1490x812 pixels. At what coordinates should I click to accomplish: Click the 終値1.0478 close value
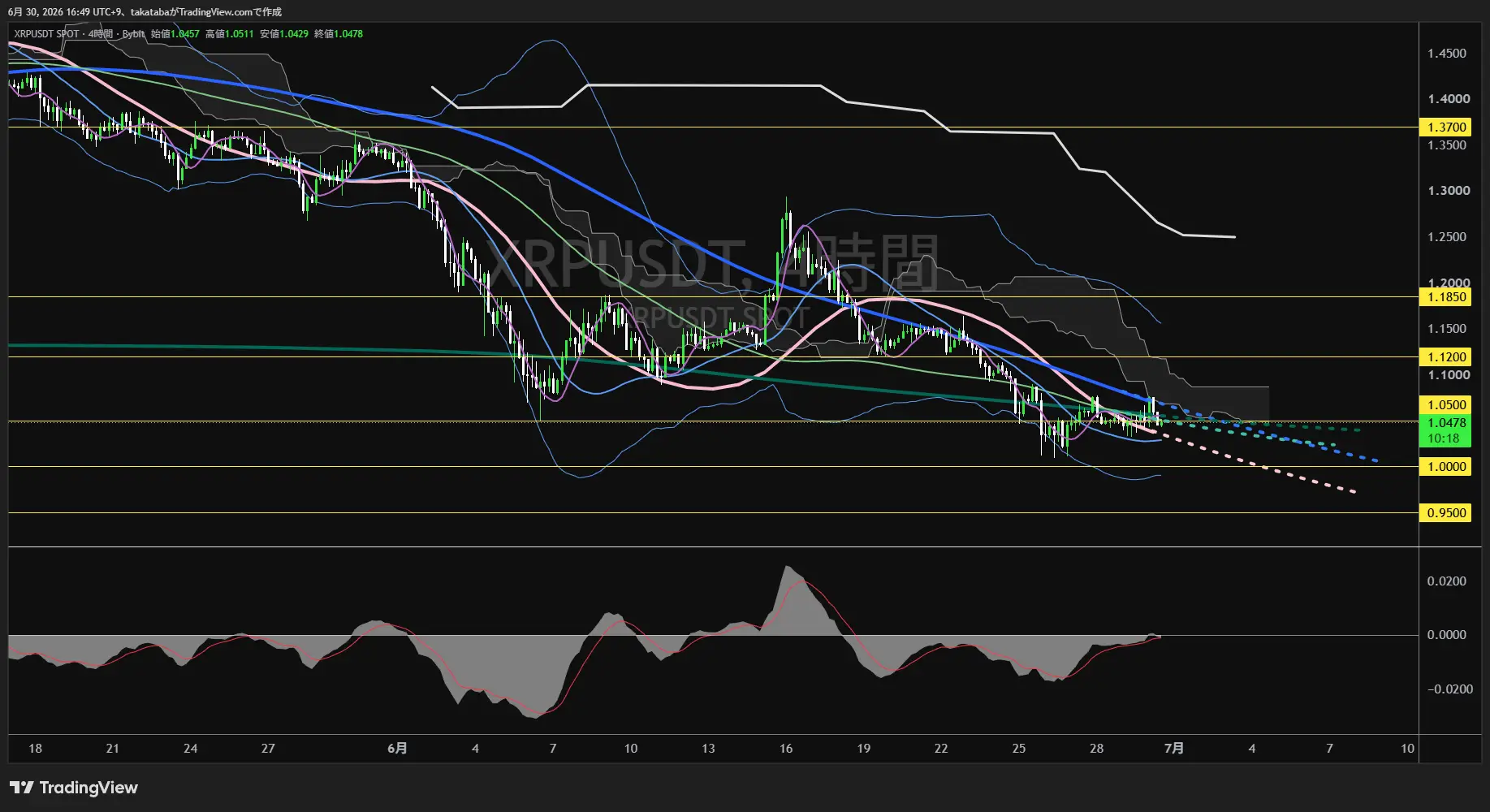[338, 34]
